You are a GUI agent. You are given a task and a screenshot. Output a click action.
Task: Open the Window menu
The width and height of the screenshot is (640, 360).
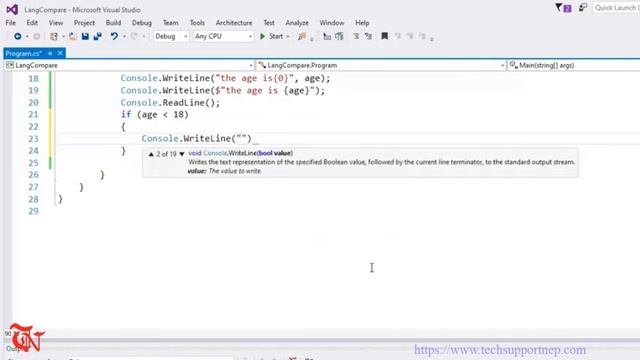331,23
